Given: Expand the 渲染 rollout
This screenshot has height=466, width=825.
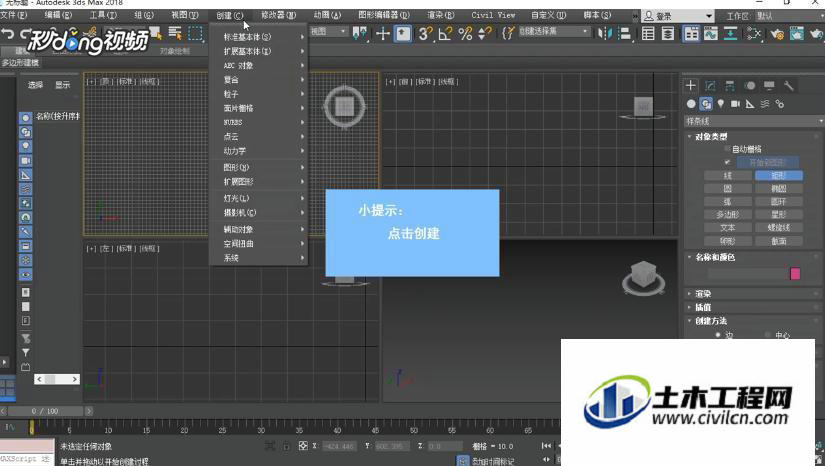Looking at the screenshot, I should coord(703,293).
